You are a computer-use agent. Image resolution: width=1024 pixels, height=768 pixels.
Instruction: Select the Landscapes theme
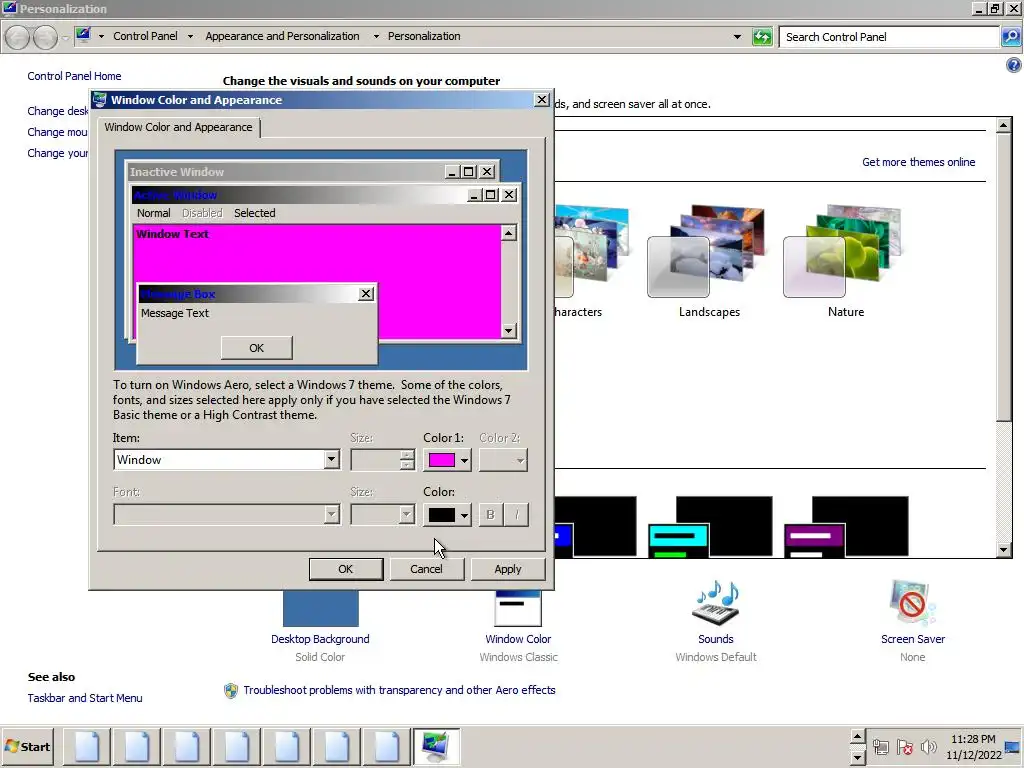(709, 261)
